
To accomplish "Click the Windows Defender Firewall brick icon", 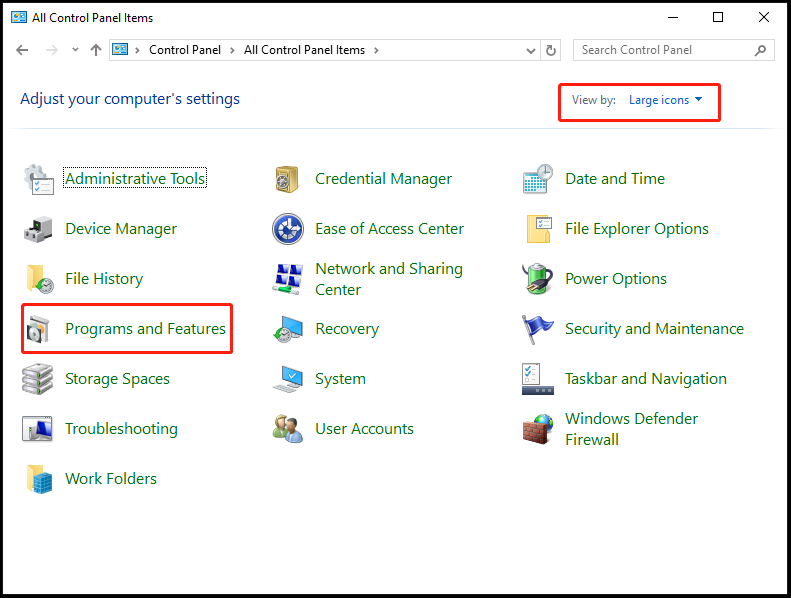I will click(x=538, y=429).
